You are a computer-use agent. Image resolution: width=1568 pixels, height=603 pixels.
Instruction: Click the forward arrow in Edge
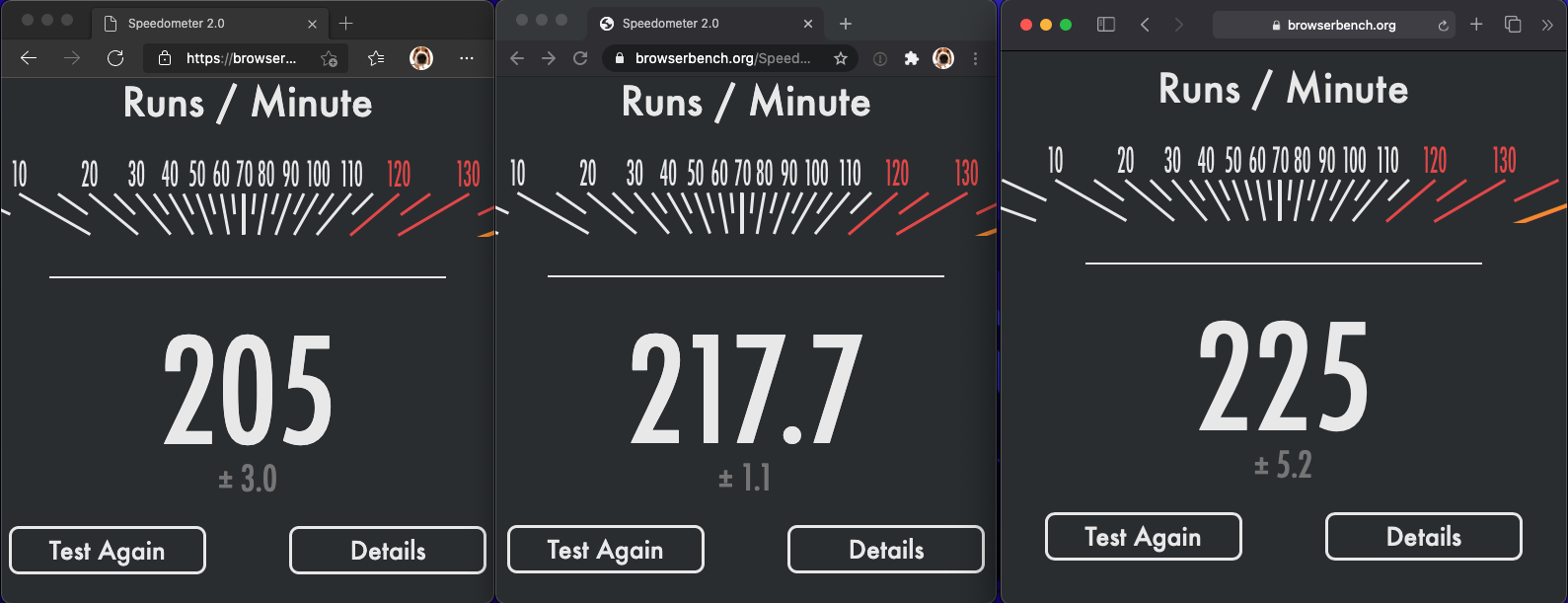(x=72, y=58)
